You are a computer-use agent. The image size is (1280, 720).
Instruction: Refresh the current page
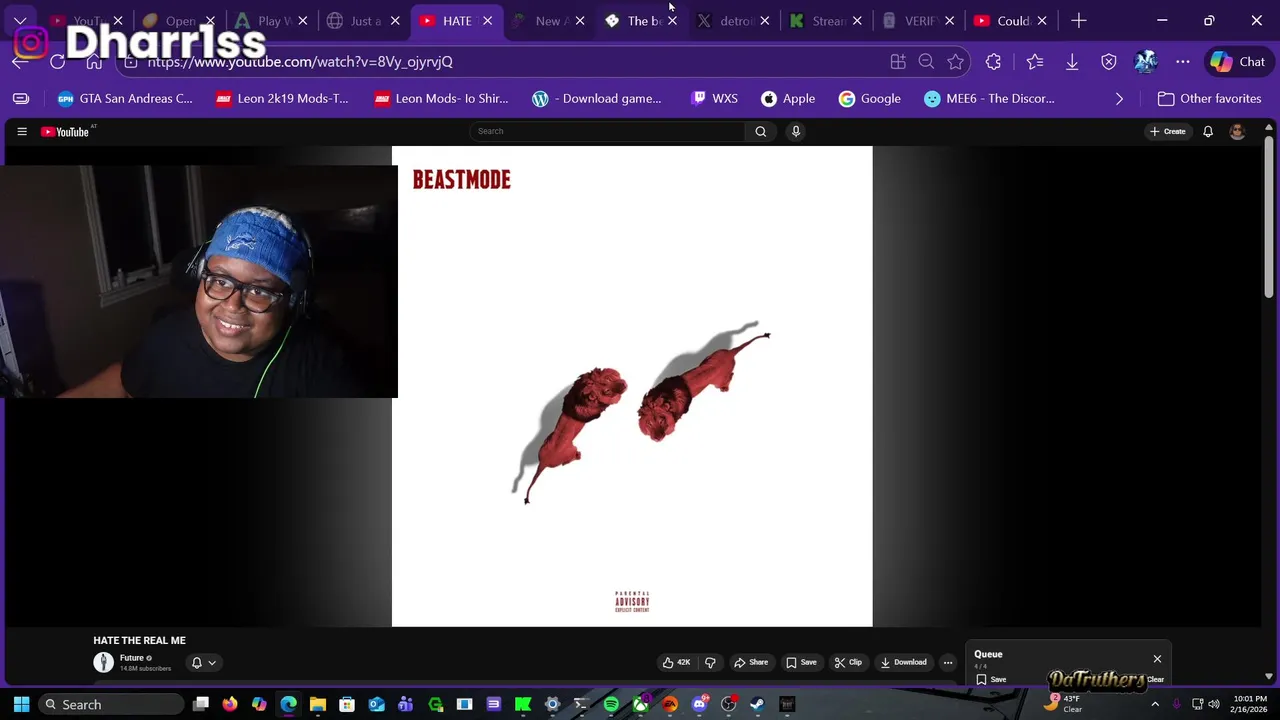pos(57,62)
